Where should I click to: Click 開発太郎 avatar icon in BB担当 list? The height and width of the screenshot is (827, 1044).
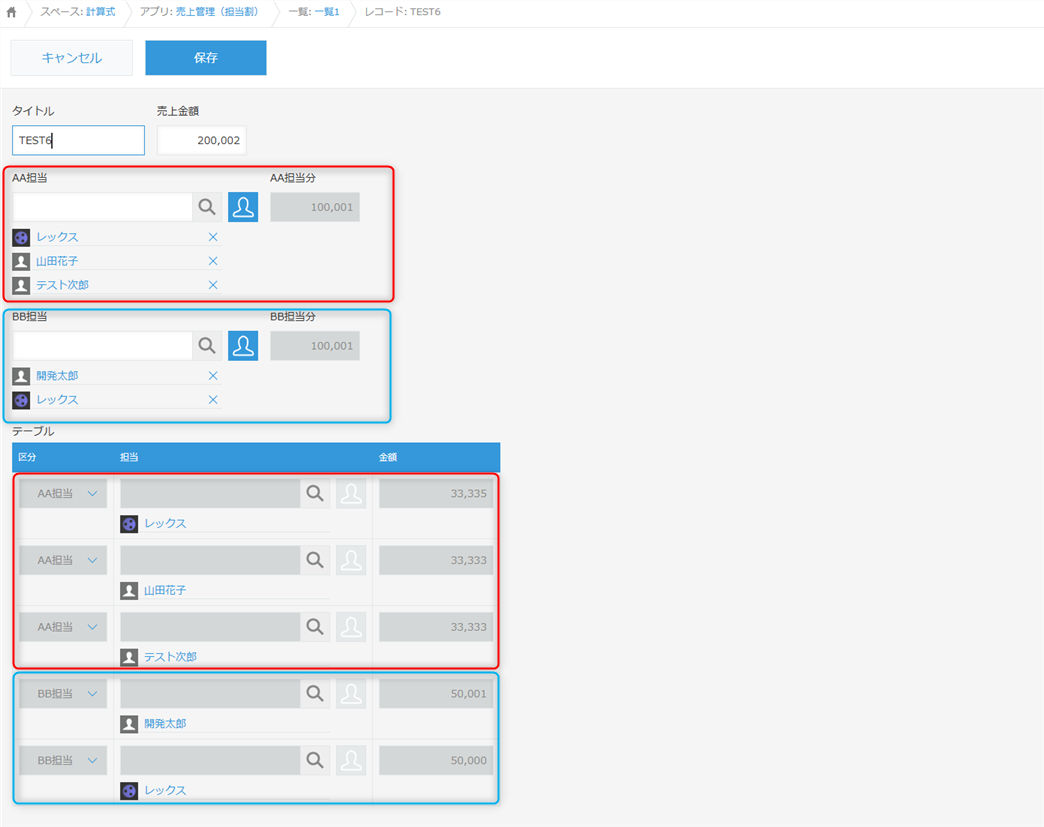coord(21,376)
